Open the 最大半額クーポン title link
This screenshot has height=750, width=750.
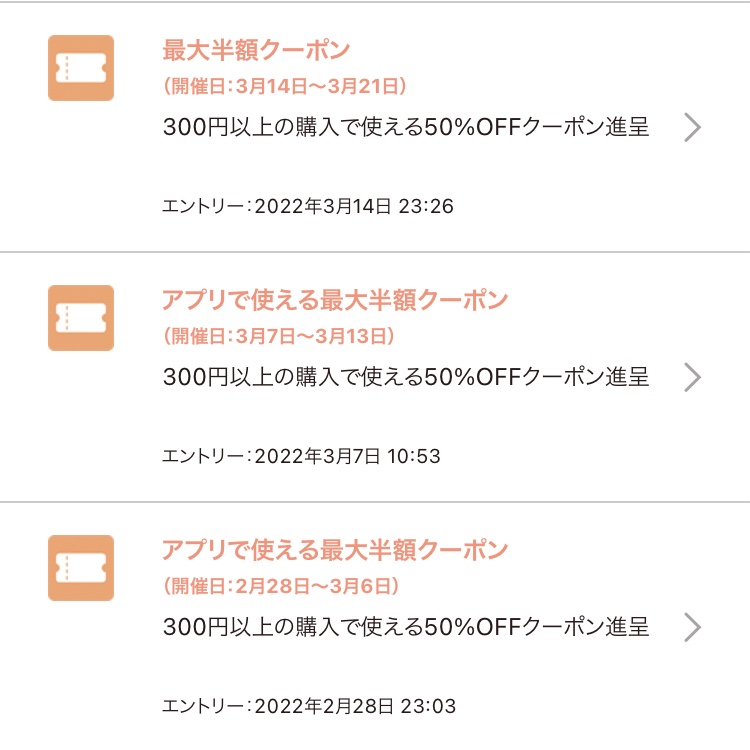256,50
